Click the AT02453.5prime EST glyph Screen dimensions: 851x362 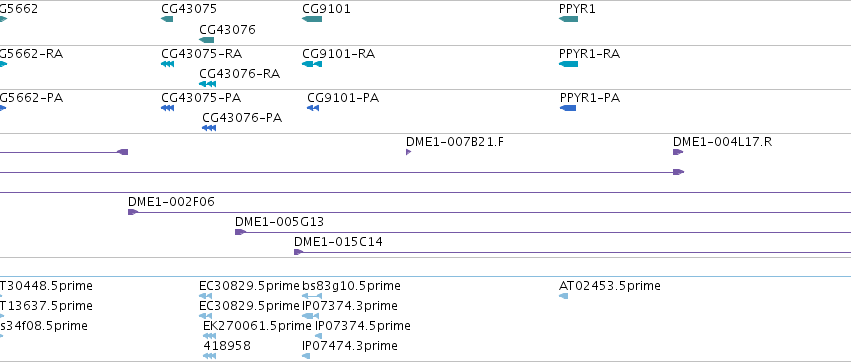pos(563,296)
